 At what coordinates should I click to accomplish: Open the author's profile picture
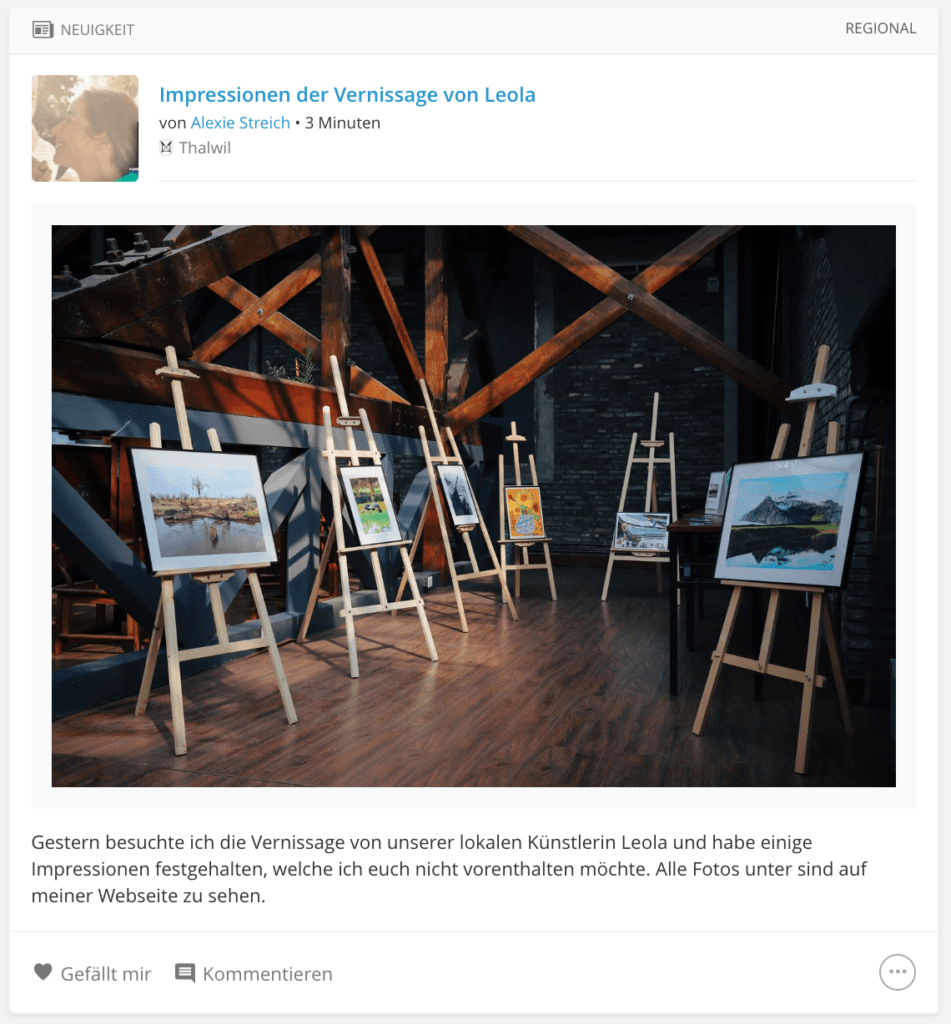pyautogui.click(x=85, y=128)
